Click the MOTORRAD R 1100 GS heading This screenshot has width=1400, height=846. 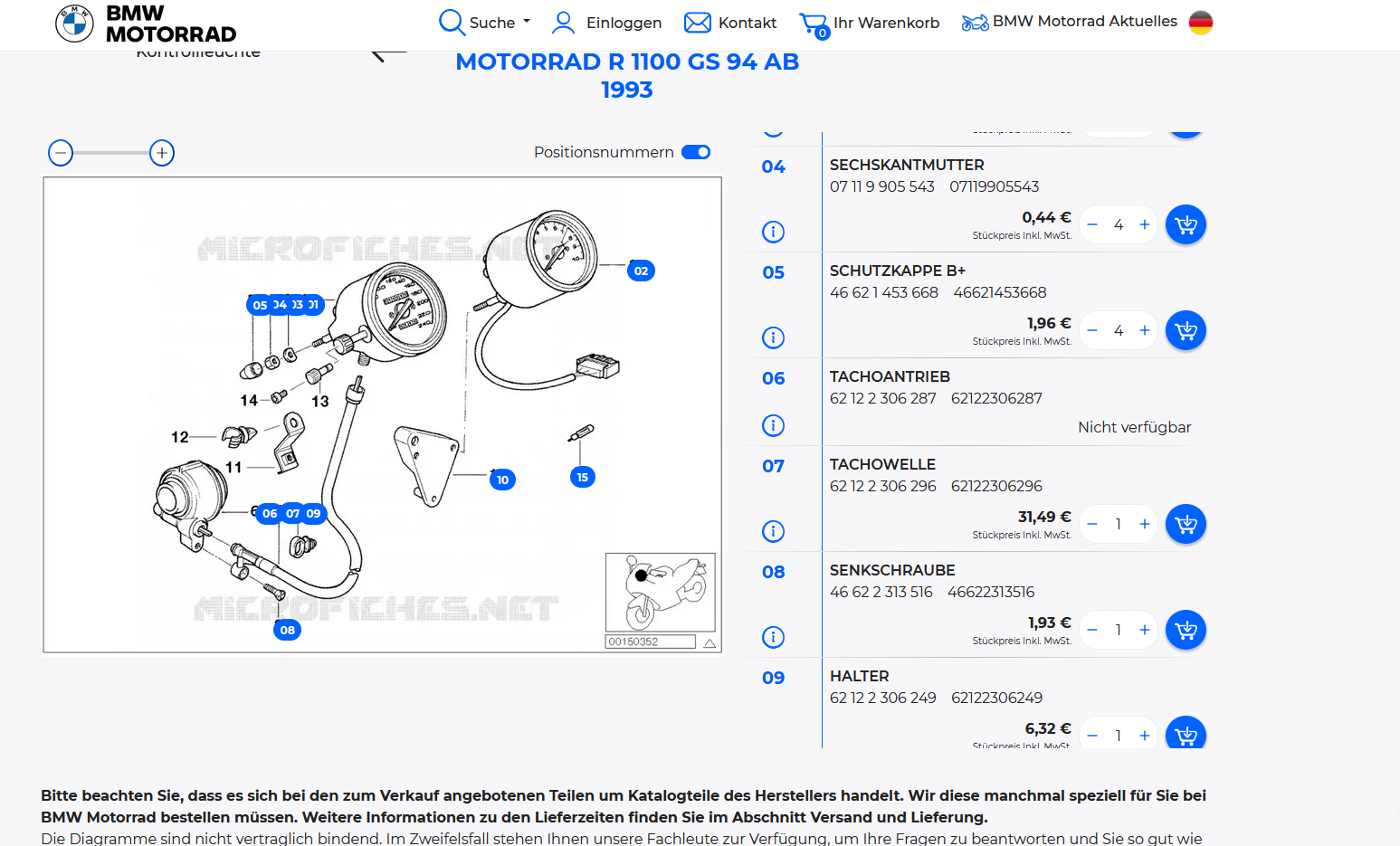[627, 75]
